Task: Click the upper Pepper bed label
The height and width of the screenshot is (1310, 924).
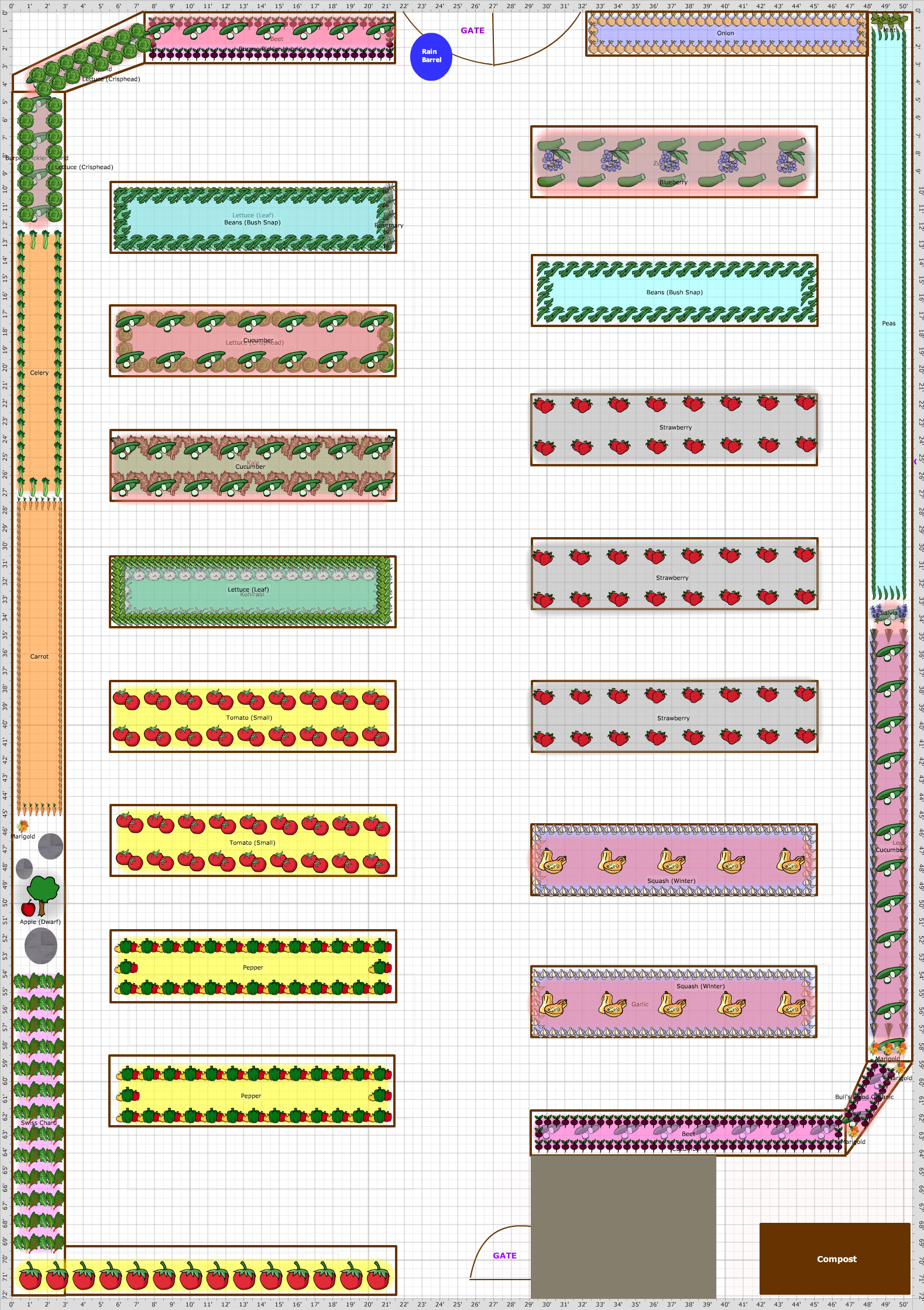Action: [253, 967]
